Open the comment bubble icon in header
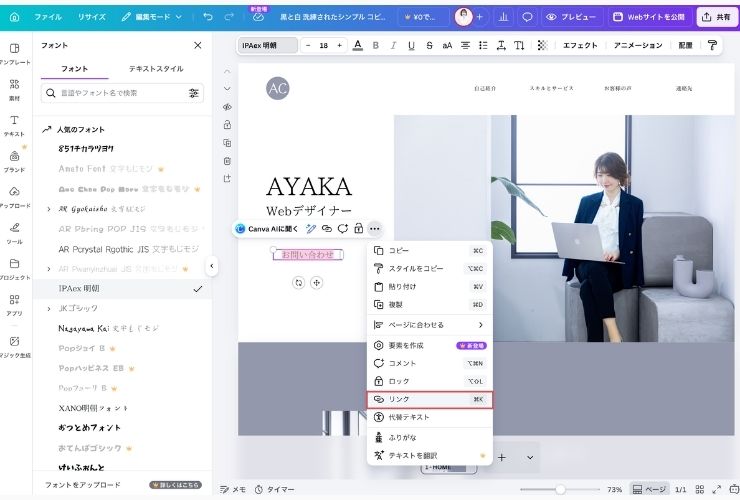Screen dimensions: 740x500 pyautogui.click(x=527, y=17)
